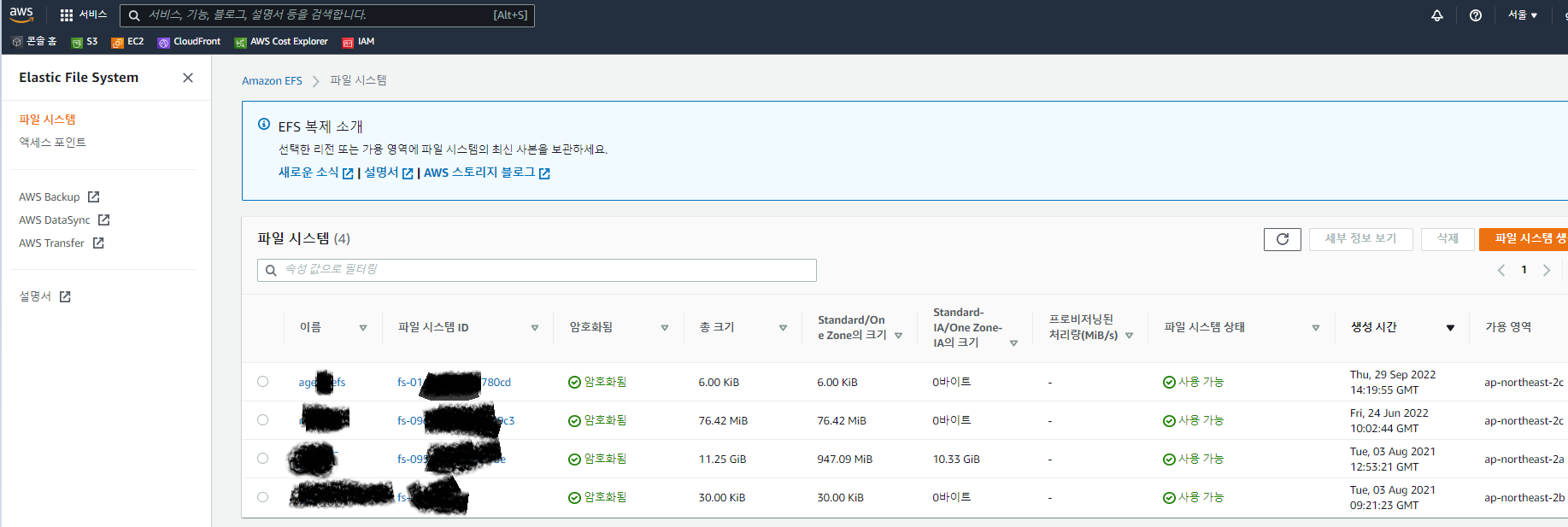Click 사용 가능 status icon in 12:53:21 GMT row
Viewport: 1568px width, 527px height.
[1169, 460]
